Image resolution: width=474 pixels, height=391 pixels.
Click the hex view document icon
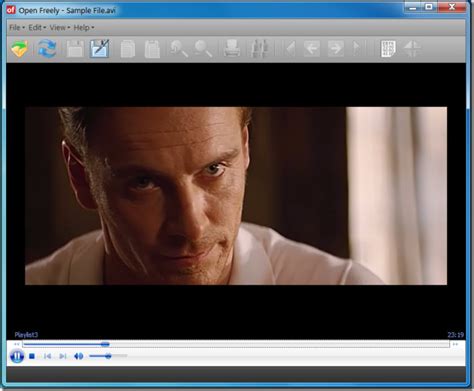(x=388, y=49)
